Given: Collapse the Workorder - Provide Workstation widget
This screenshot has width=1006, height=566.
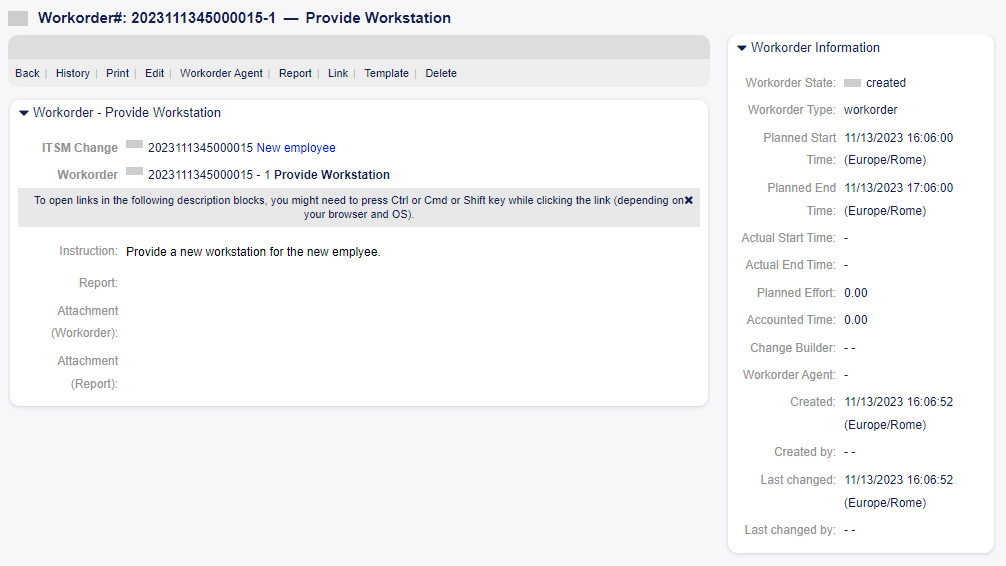Looking at the screenshot, I should (x=24, y=113).
